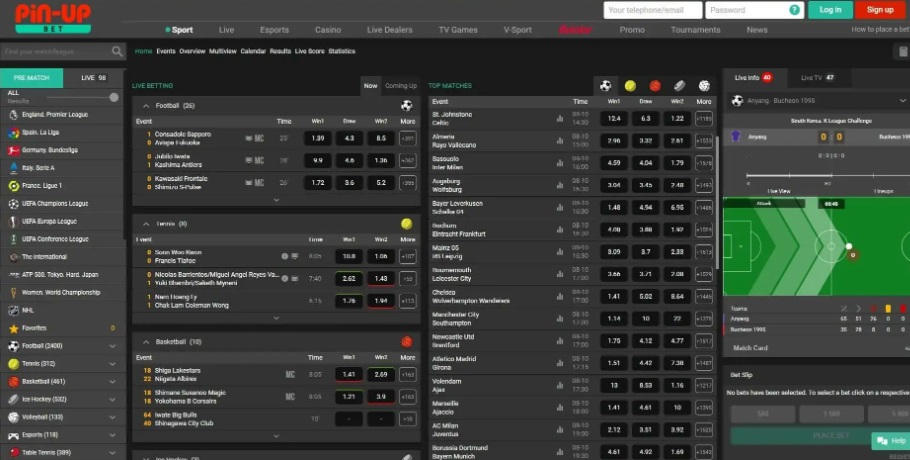Click the Top Matches vertical scrollbar
The height and width of the screenshot is (460, 910).
pos(718,203)
